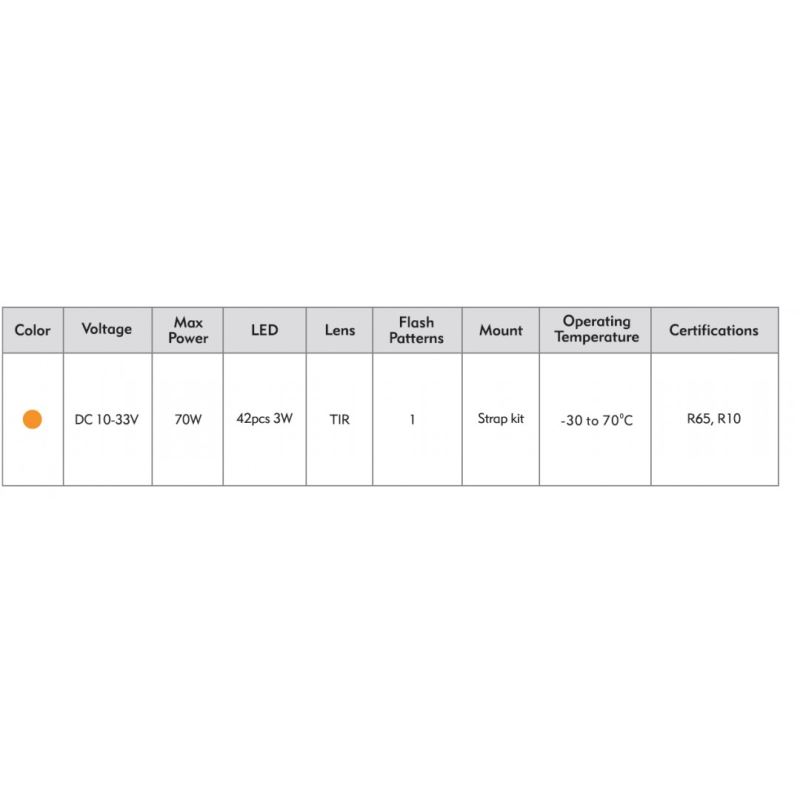Select the TIR lens value

(x=340, y=419)
